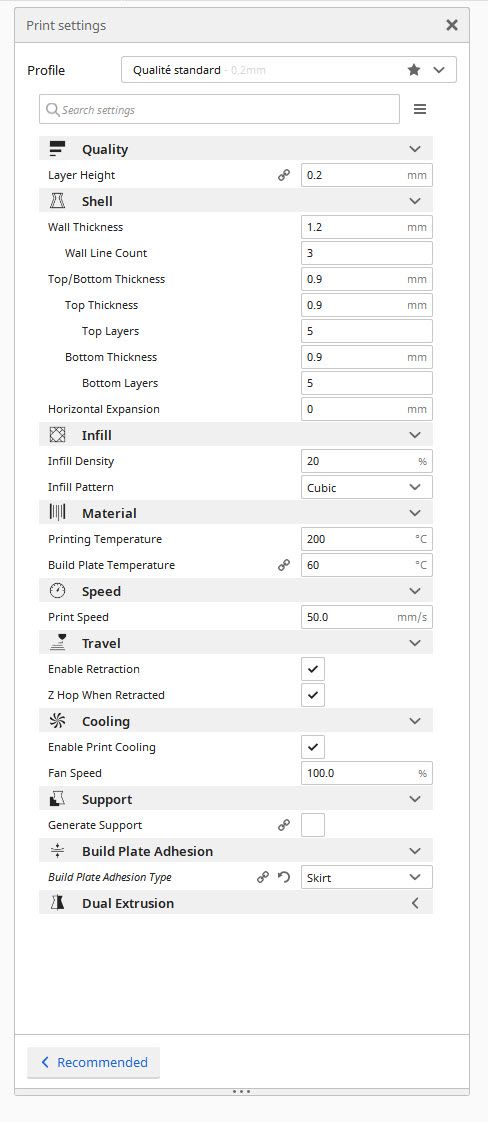Click the link icon beside Build Plate Adhesion Type
488x1122 pixels.
pos(263,877)
